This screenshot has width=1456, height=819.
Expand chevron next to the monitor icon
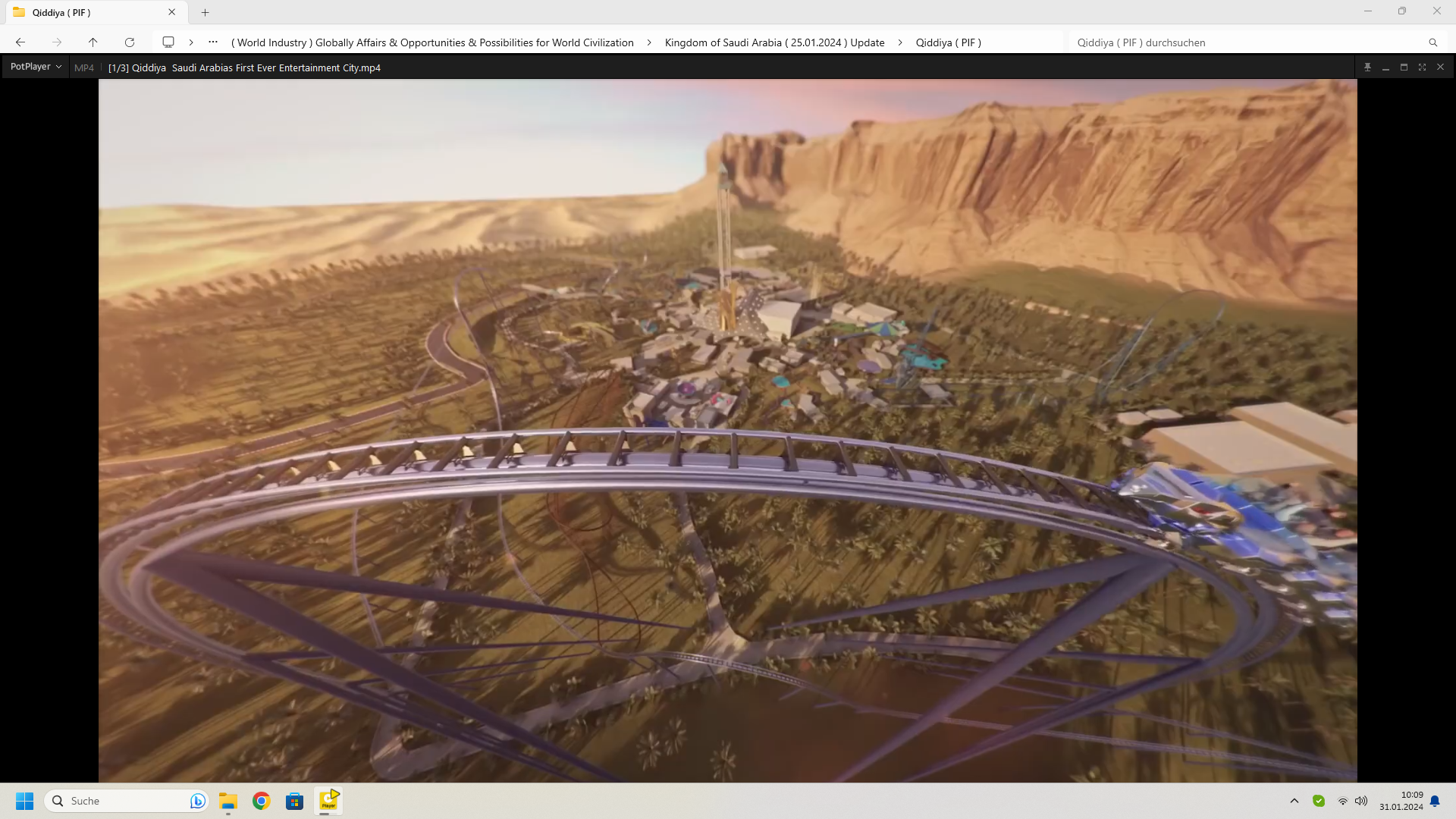pos(191,42)
